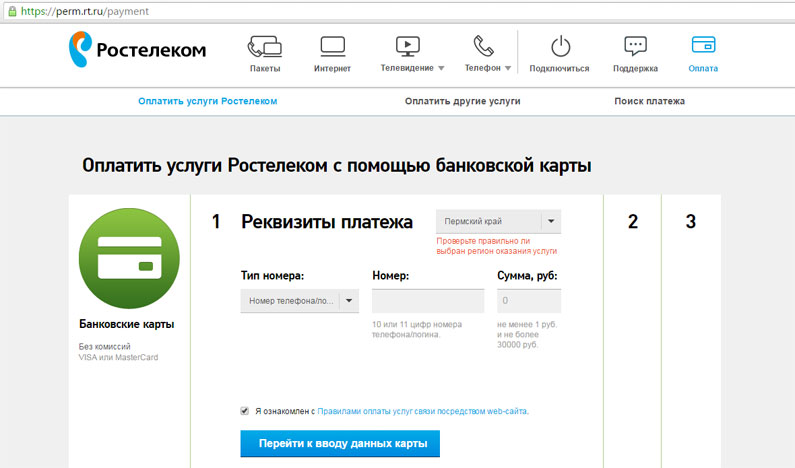
Task: Click the Подключиться power icon
Action: [x=559, y=46]
